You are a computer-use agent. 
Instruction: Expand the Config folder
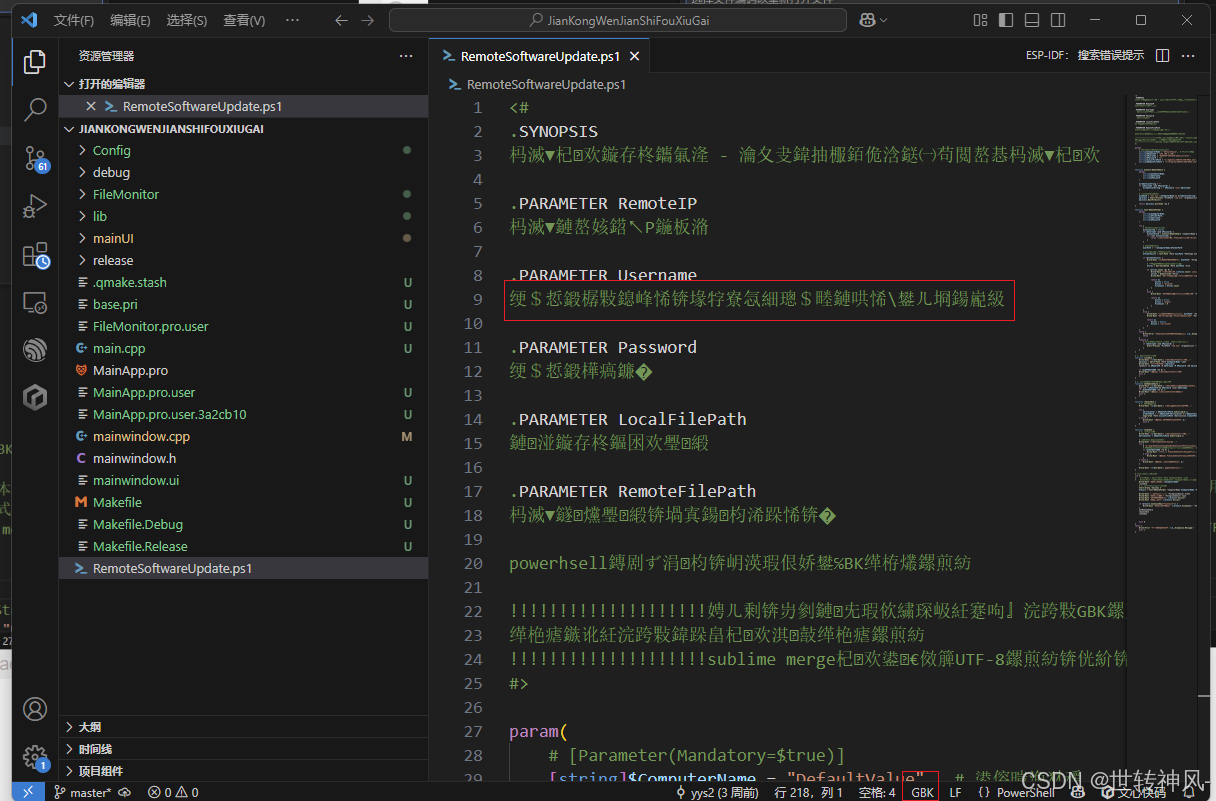(243, 150)
